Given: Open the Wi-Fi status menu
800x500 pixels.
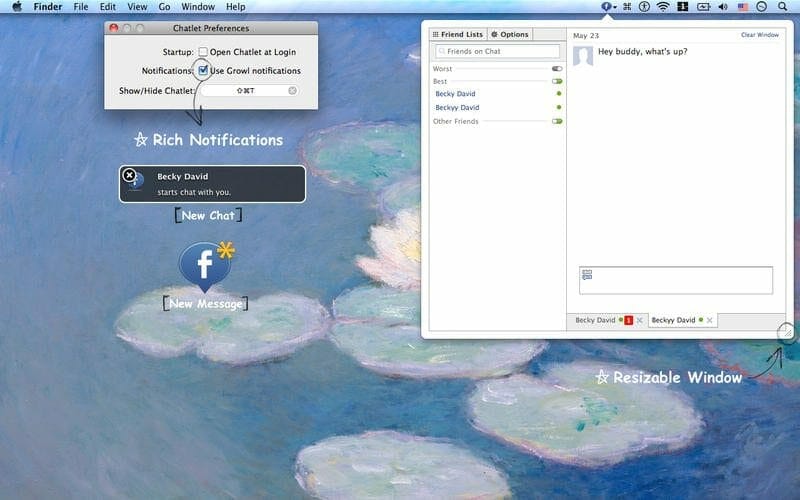Looking at the screenshot, I should (662, 7).
